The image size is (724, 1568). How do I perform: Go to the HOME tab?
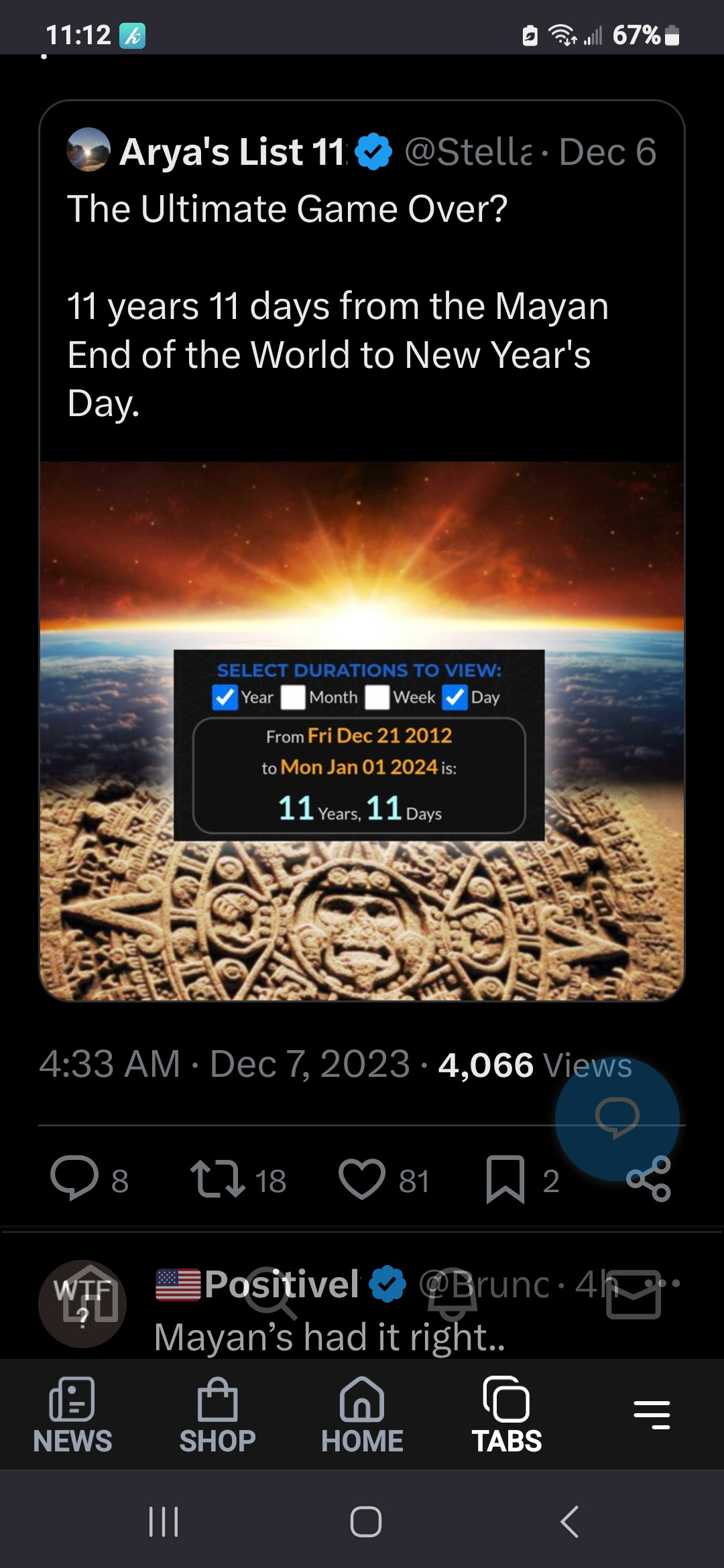362,1414
